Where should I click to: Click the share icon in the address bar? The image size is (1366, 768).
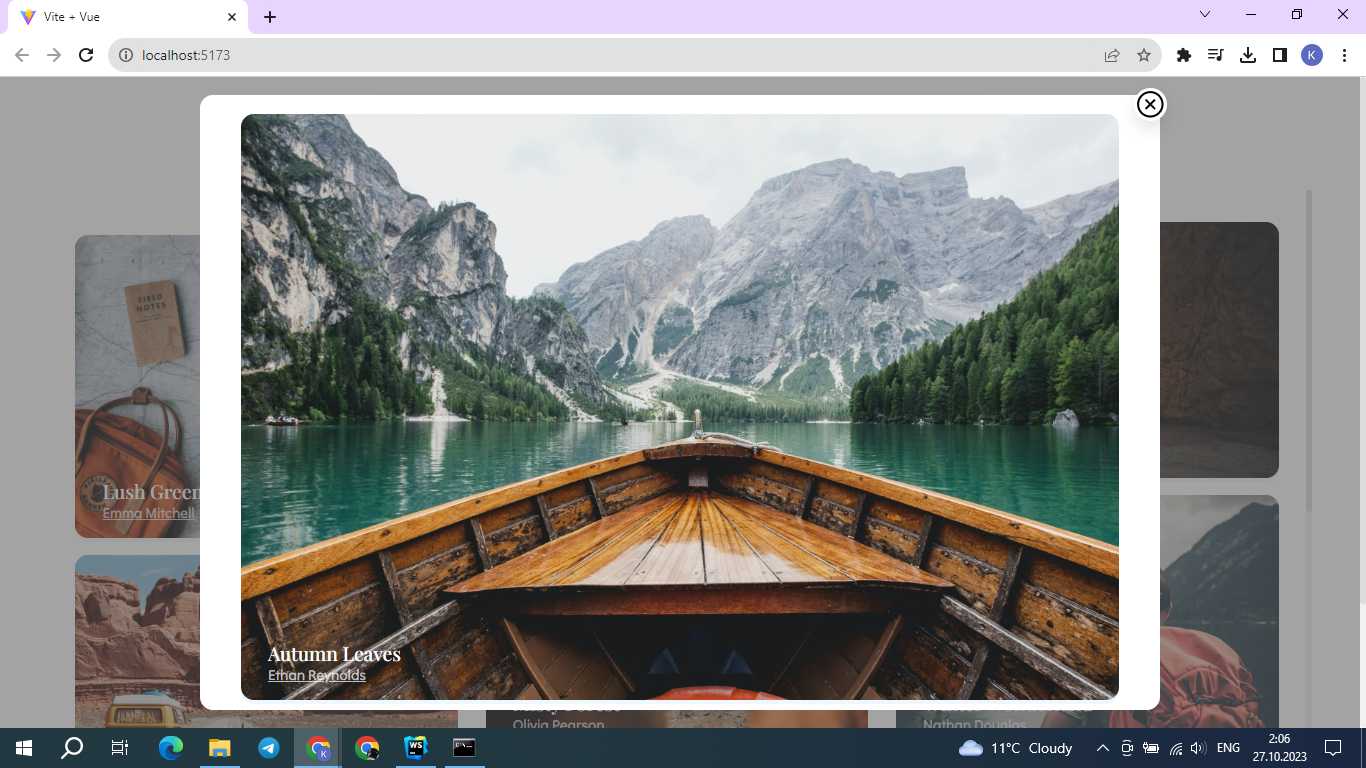click(x=1112, y=55)
